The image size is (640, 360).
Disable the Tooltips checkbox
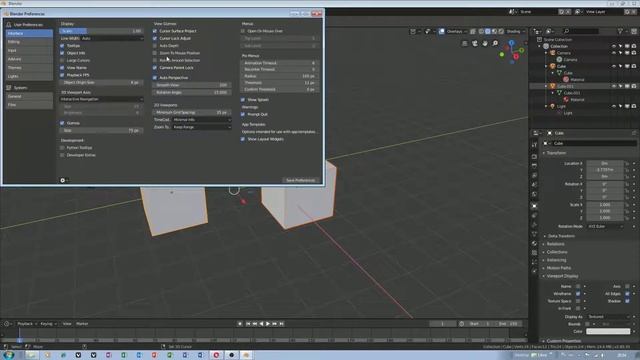[62, 46]
